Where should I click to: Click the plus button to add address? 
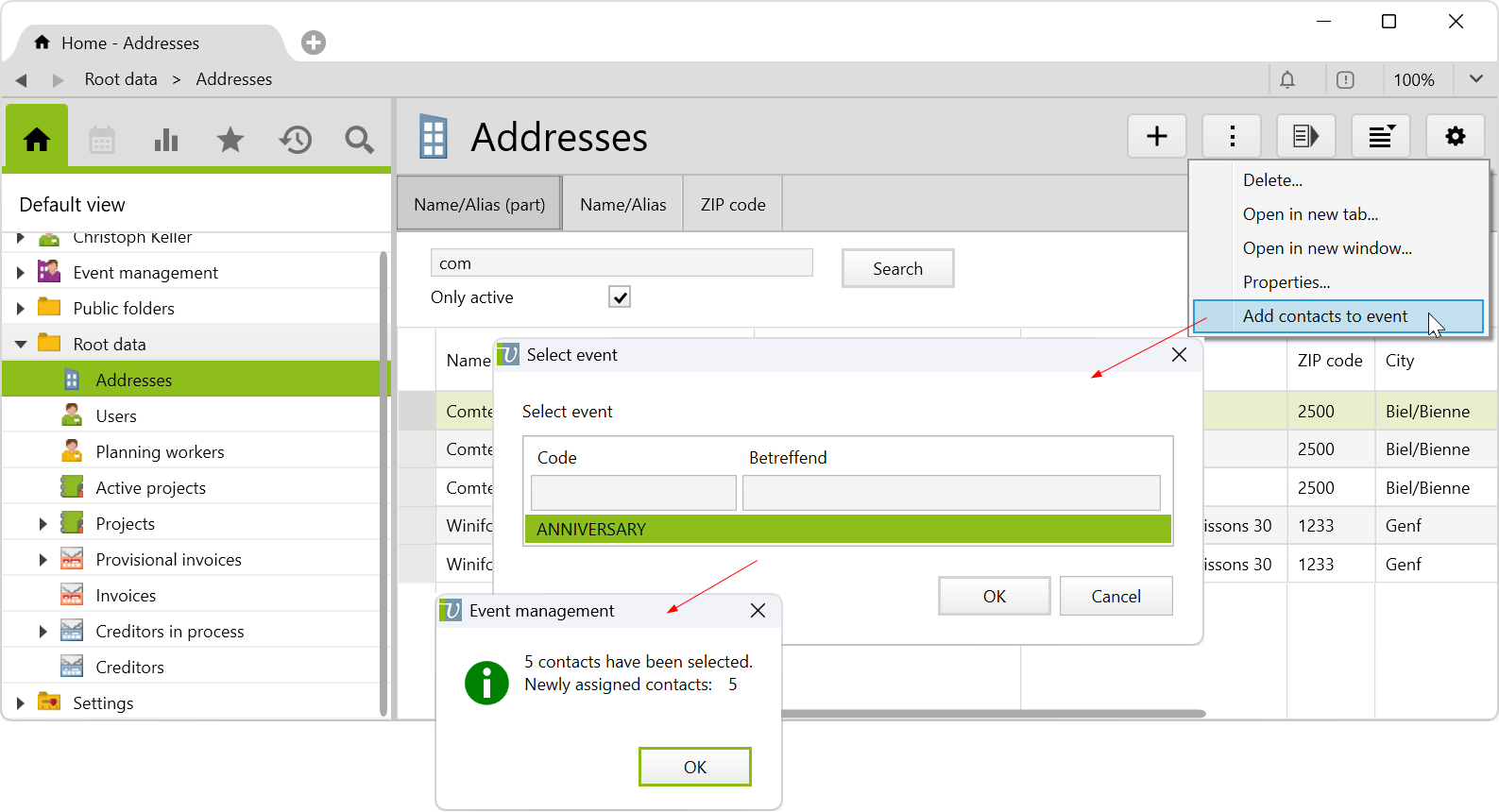pyautogui.click(x=1156, y=137)
